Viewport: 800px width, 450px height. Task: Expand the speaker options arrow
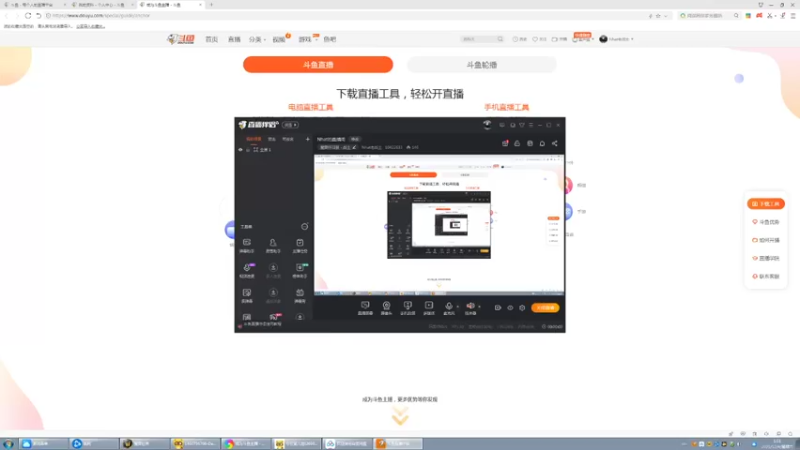479,307
